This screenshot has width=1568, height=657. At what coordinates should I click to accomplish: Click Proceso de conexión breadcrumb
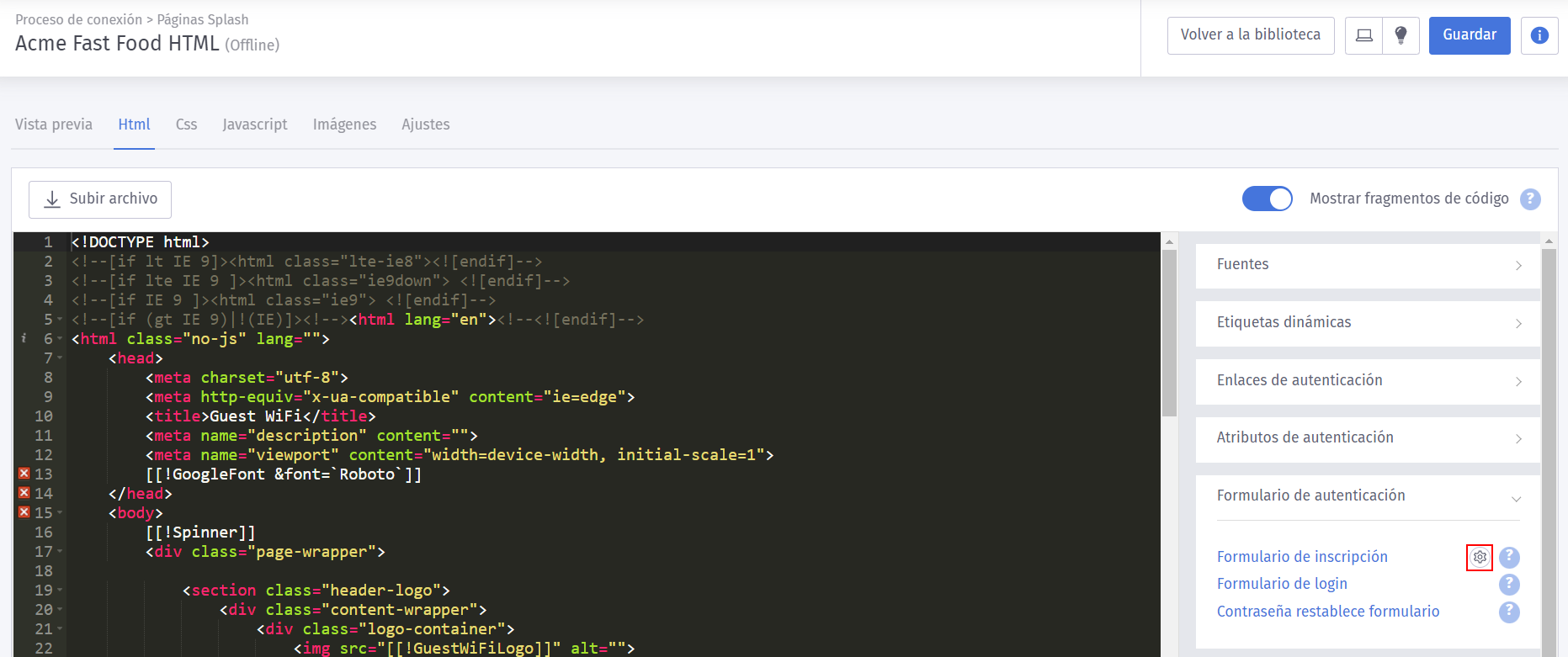[x=78, y=19]
